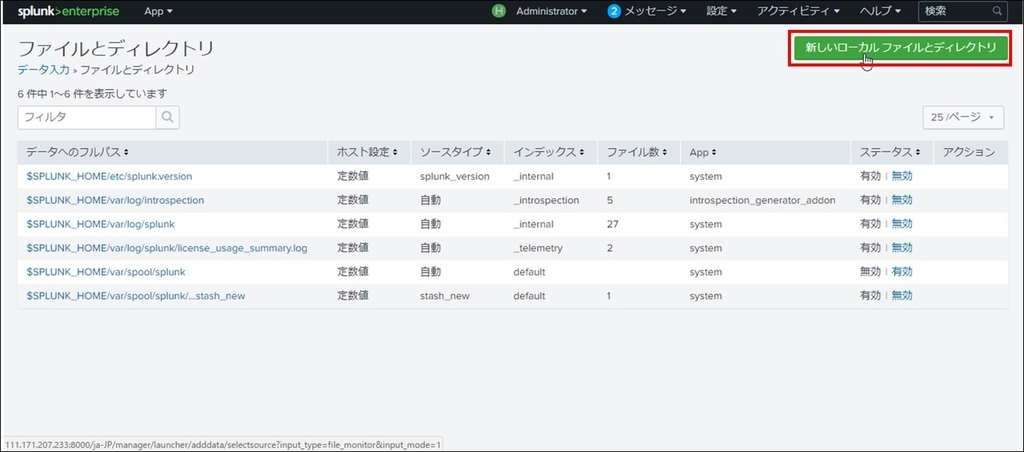
Task: Open $SPLUNK_HOME/var/log/introspection link
Action: point(115,200)
